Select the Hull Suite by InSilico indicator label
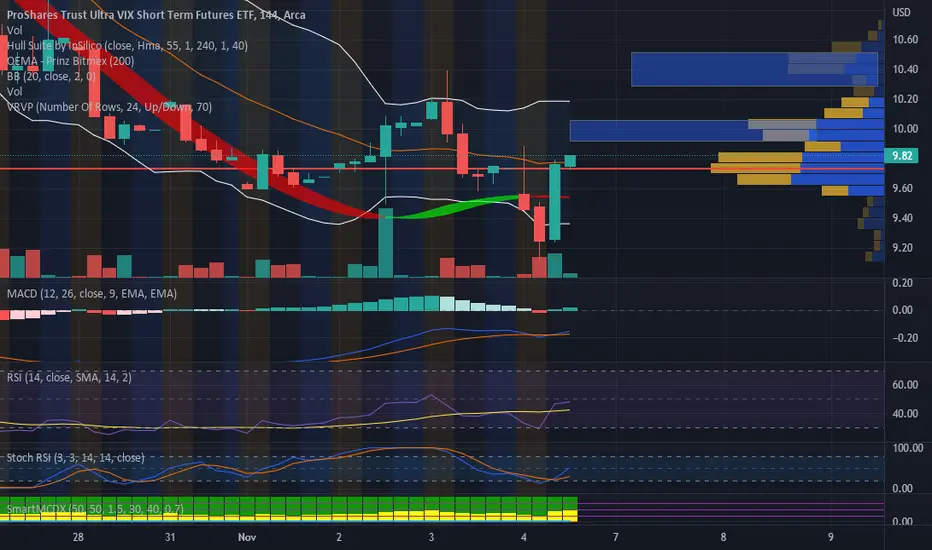This screenshot has height=550, width=932. coord(127,45)
